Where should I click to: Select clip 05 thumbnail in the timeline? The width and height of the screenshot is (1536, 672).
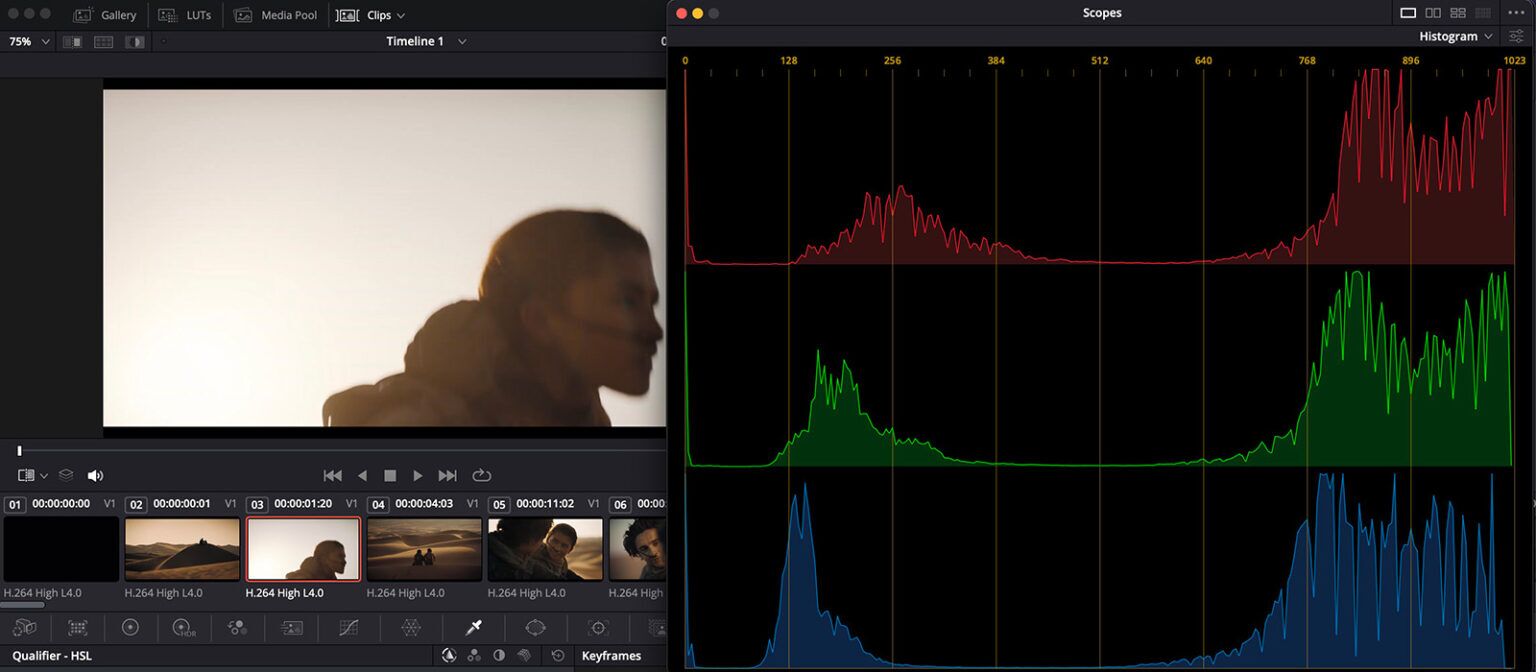(x=545, y=548)
